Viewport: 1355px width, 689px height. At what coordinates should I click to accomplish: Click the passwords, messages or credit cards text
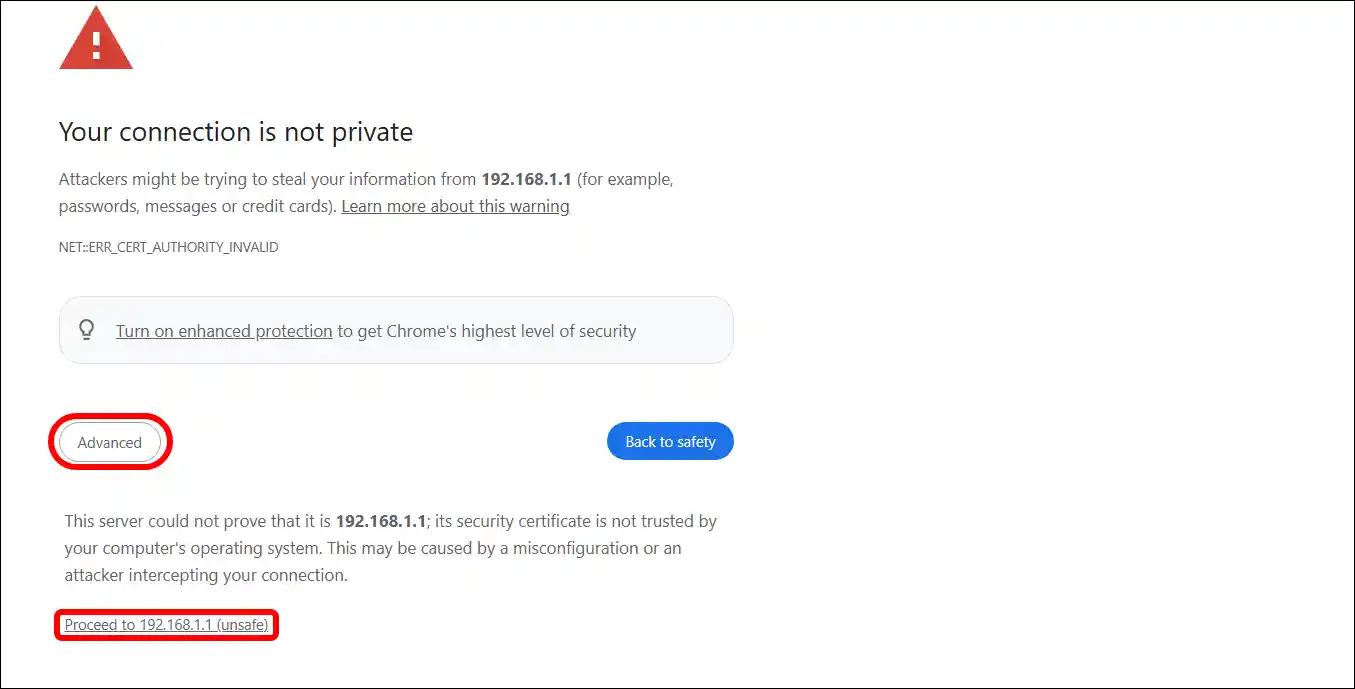195,205
